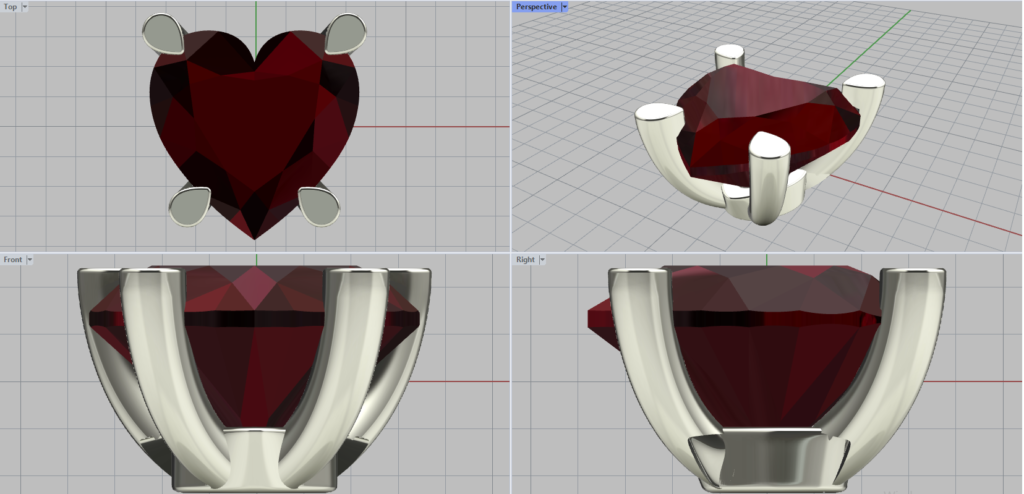Pick the upper-right prong in Top view
Image resolution: width=1024 pixels, height=494 pixels.
pos(345,34)
